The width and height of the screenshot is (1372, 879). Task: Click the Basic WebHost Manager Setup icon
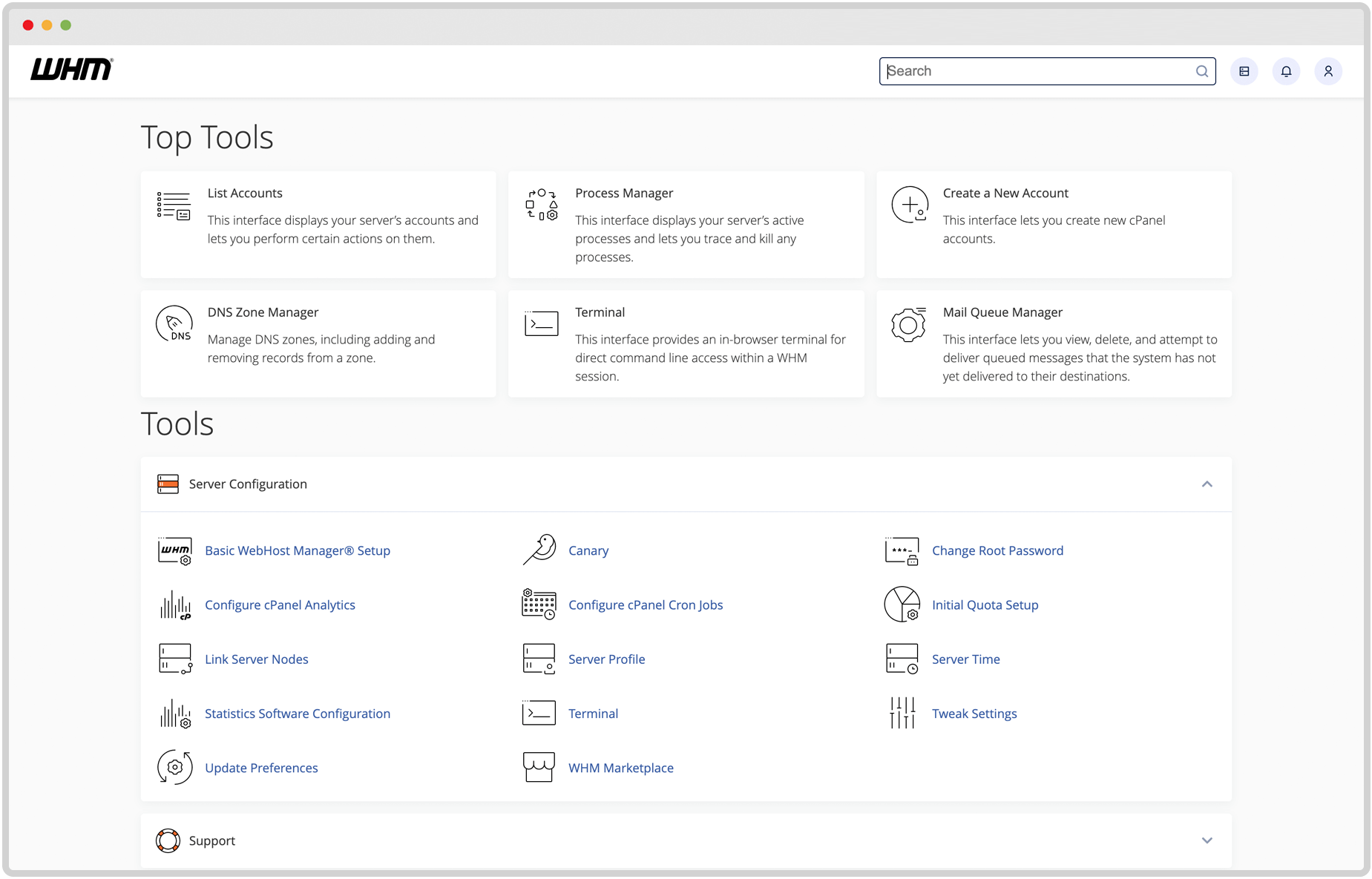point(175,551)
